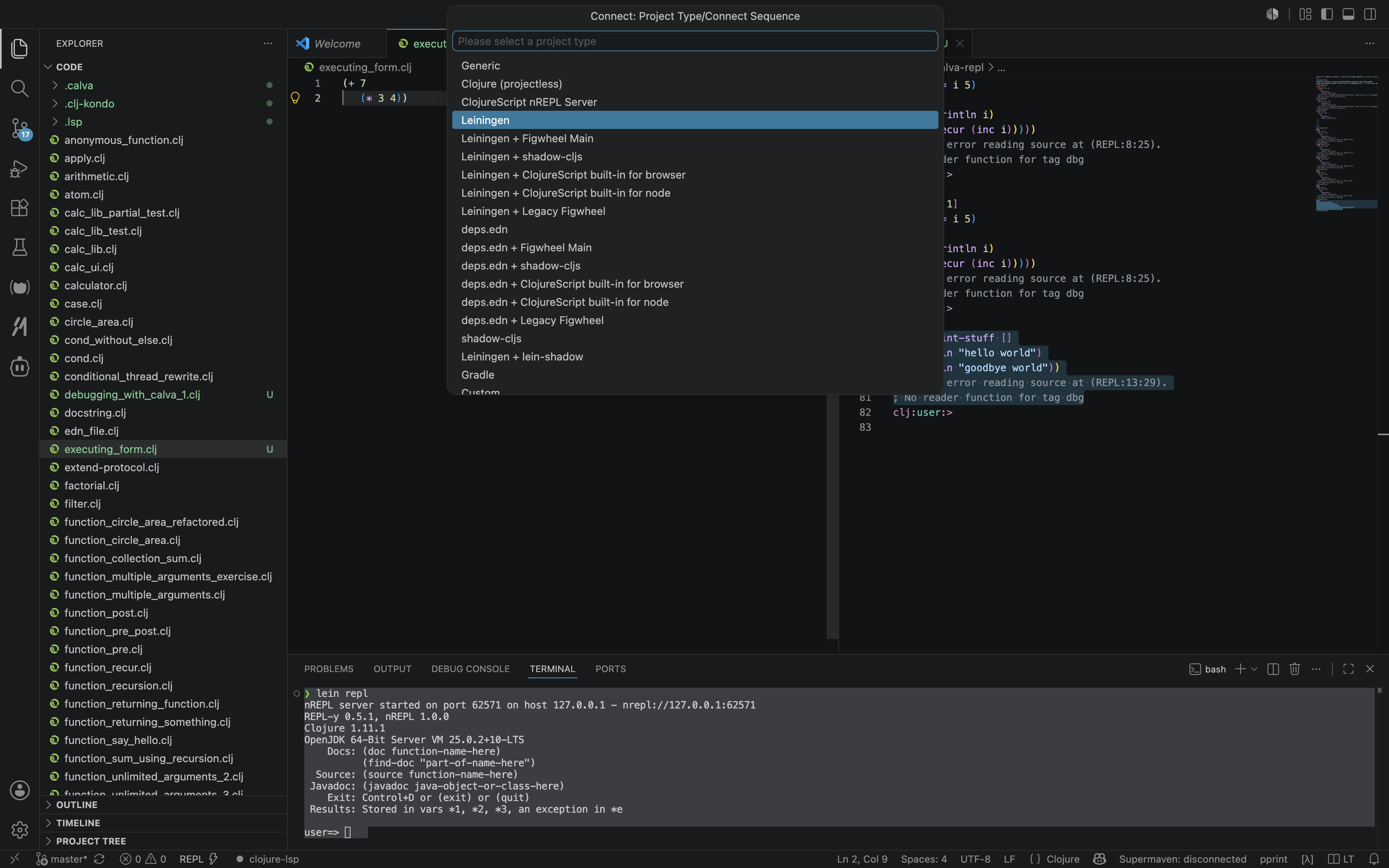Click the Copilot status icon
Screen dimensions: 1389x868
[1099, 859]
